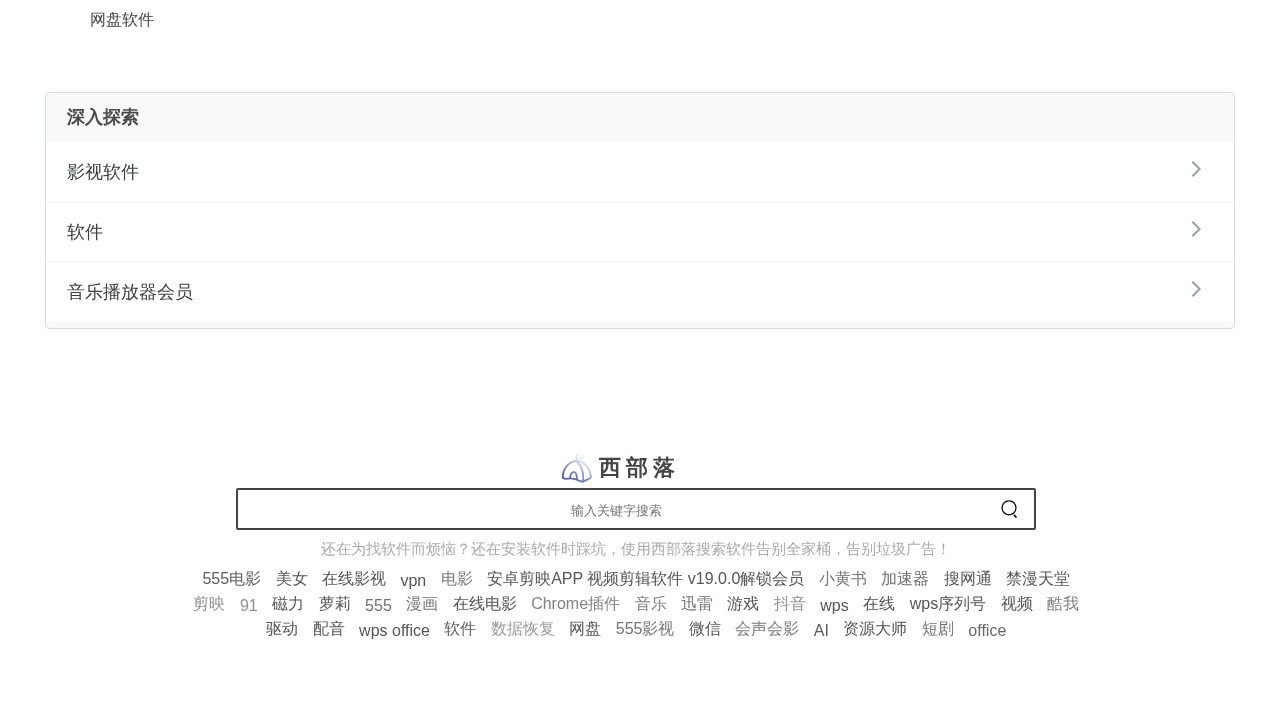
Task: Select the Chrome插件 keyword
Action: (576, 604)
